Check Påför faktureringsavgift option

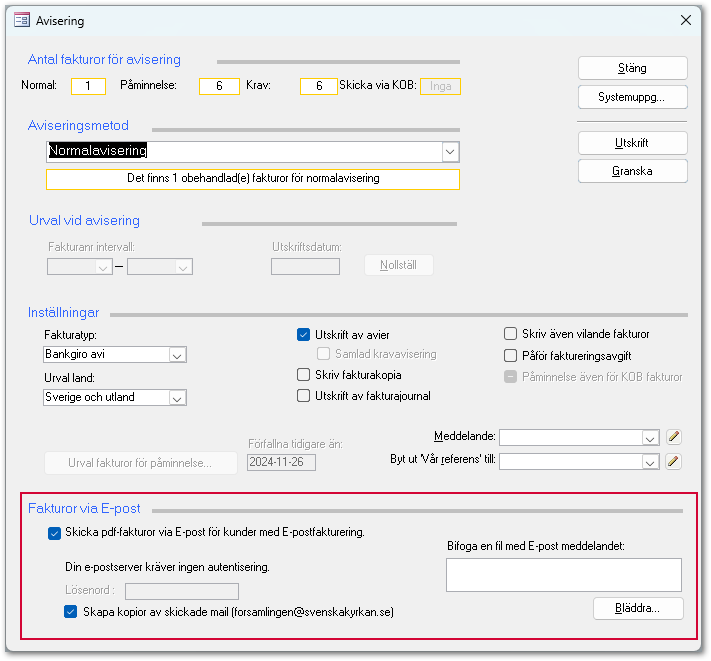[x=511, y=356]
